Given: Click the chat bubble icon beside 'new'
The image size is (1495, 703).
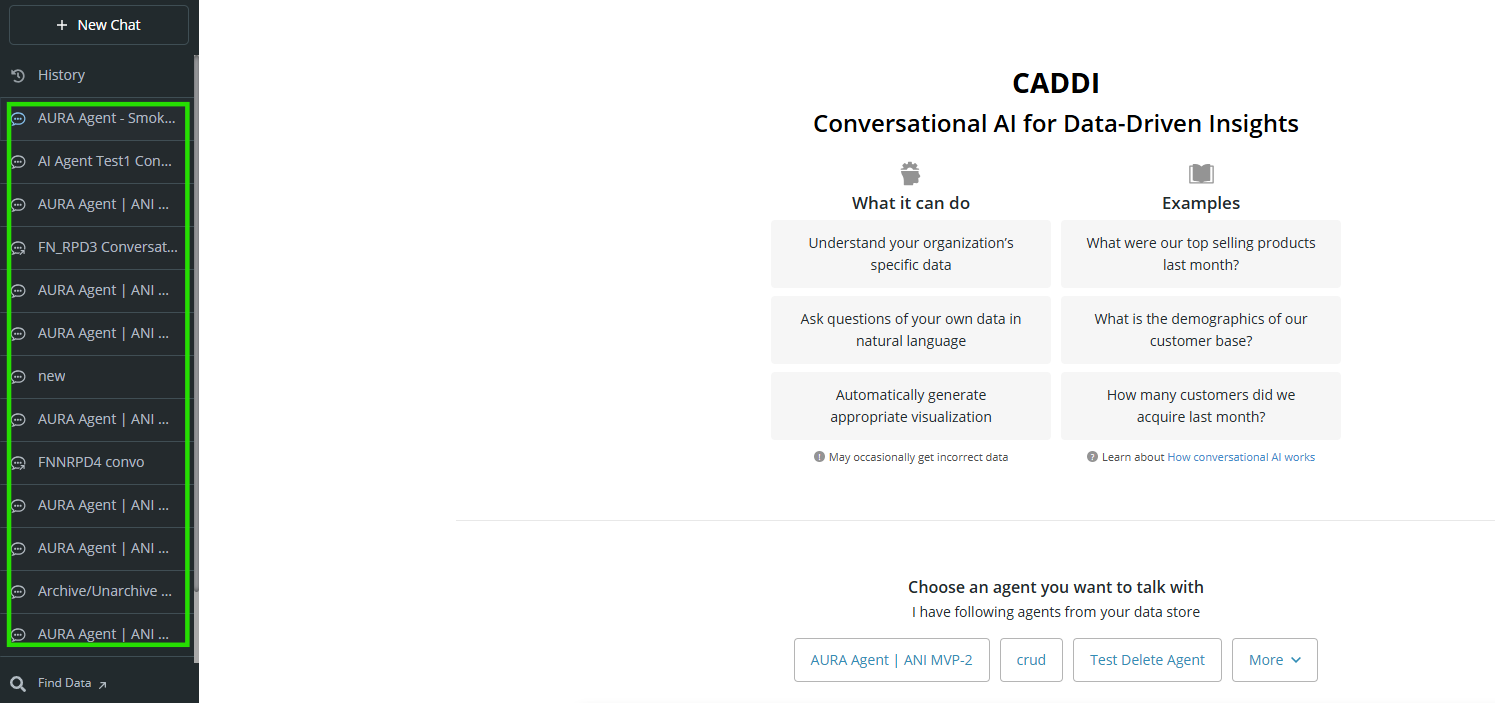Looking at the screenshot, I should pos(18,377).
